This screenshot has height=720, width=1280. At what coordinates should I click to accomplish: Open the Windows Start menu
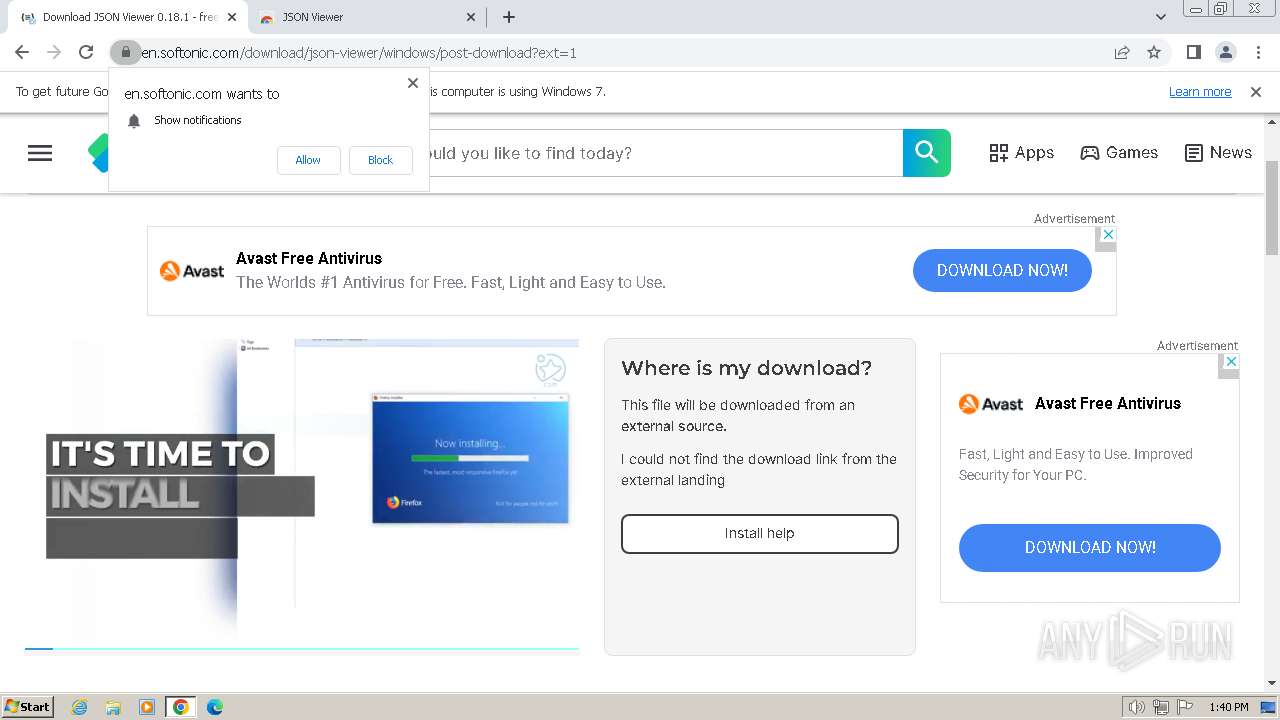tap(28, 706)
